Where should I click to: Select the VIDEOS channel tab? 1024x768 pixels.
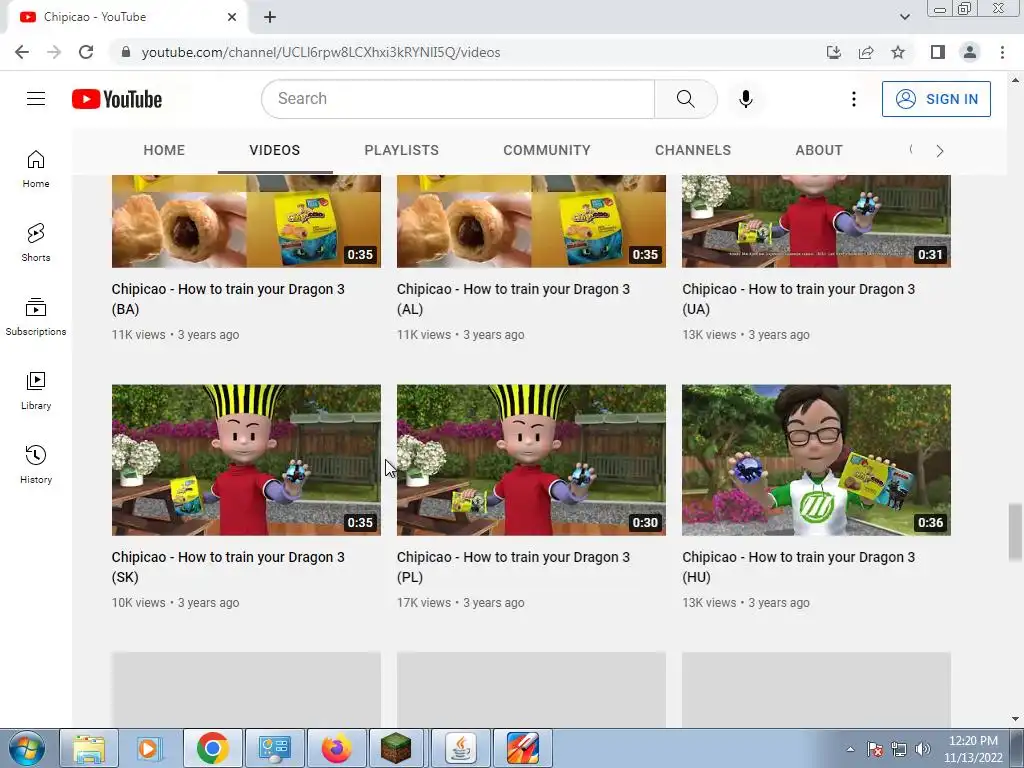275,150
